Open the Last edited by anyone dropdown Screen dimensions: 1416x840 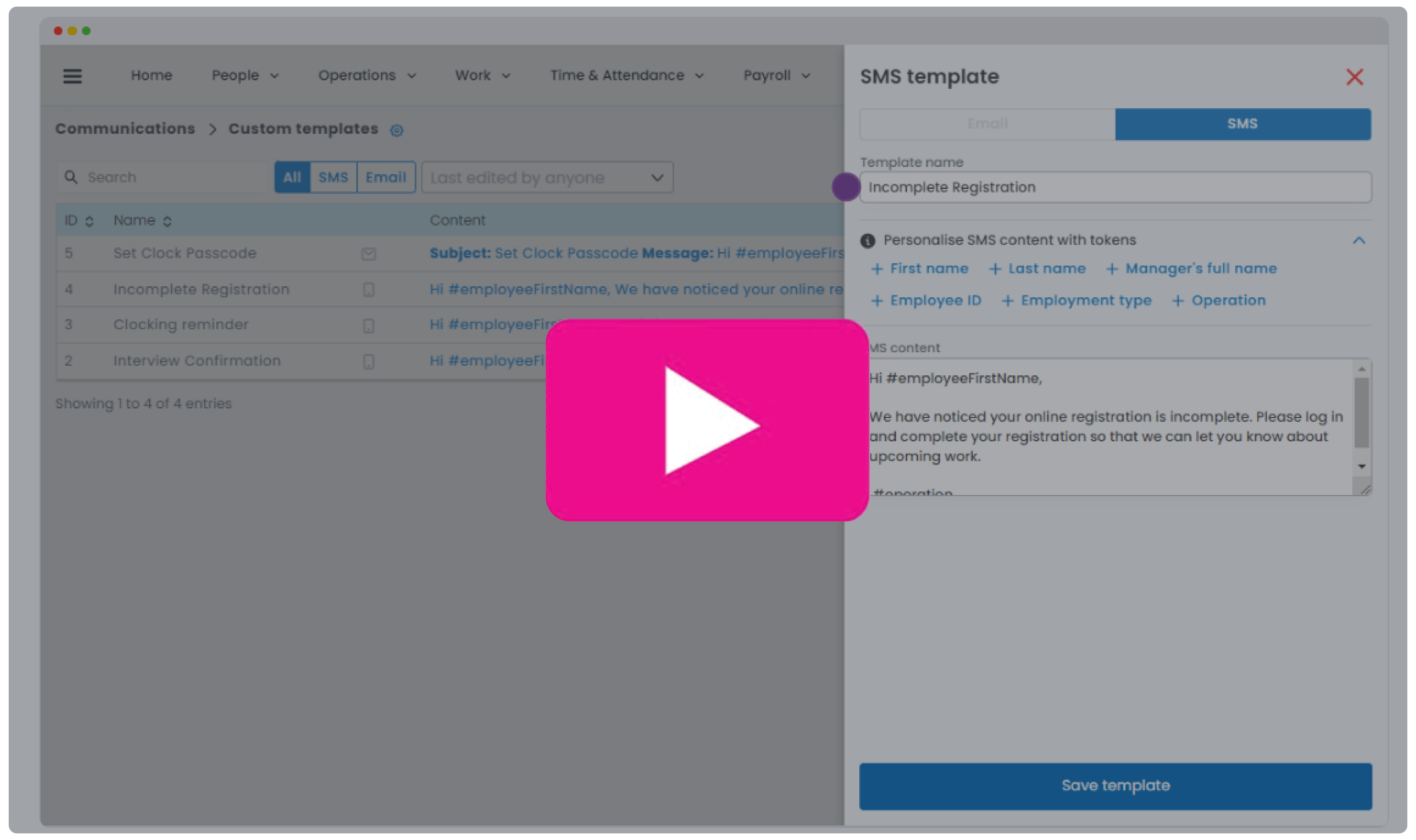coord(547,178)
